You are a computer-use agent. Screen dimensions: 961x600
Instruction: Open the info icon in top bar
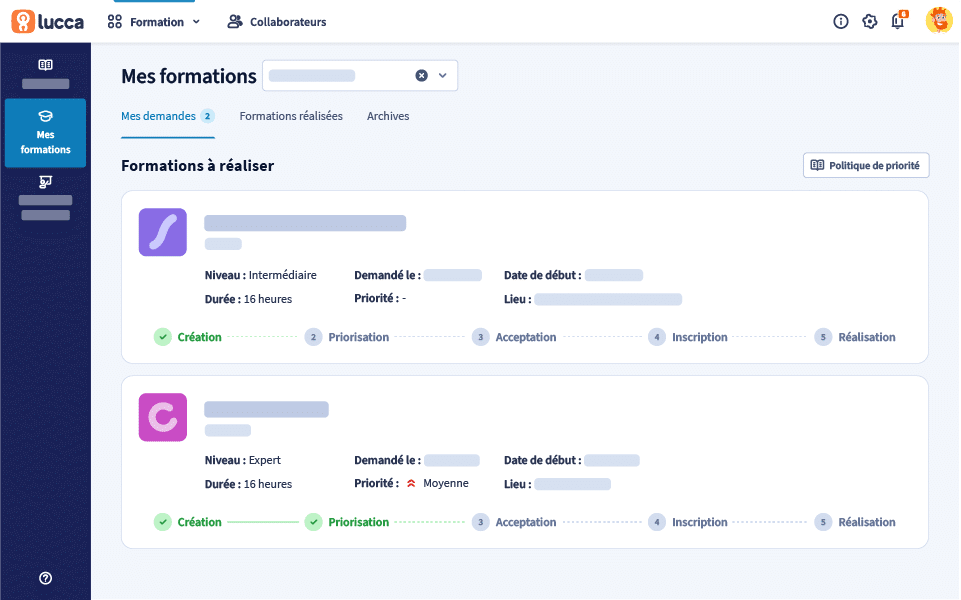841,22
